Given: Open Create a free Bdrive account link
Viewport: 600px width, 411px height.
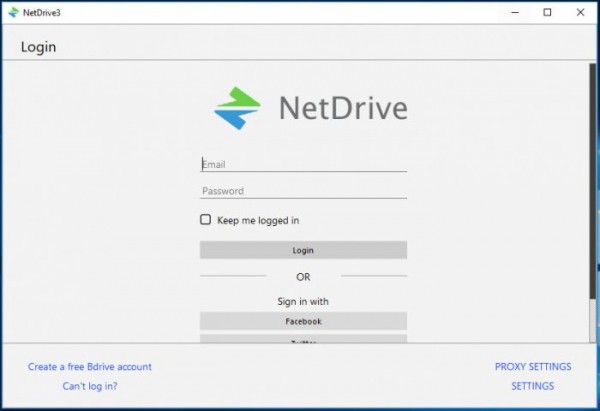Looking at the screenshot, I should pos(90,367).
